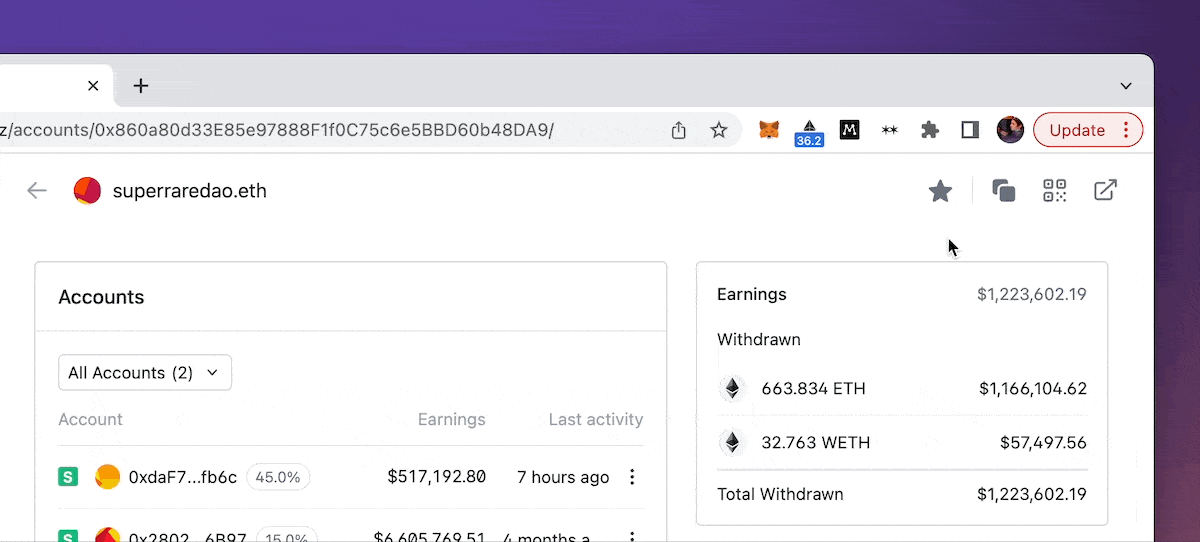
Task: Bookmark this page with the star icon
Action: coord(719,130)
